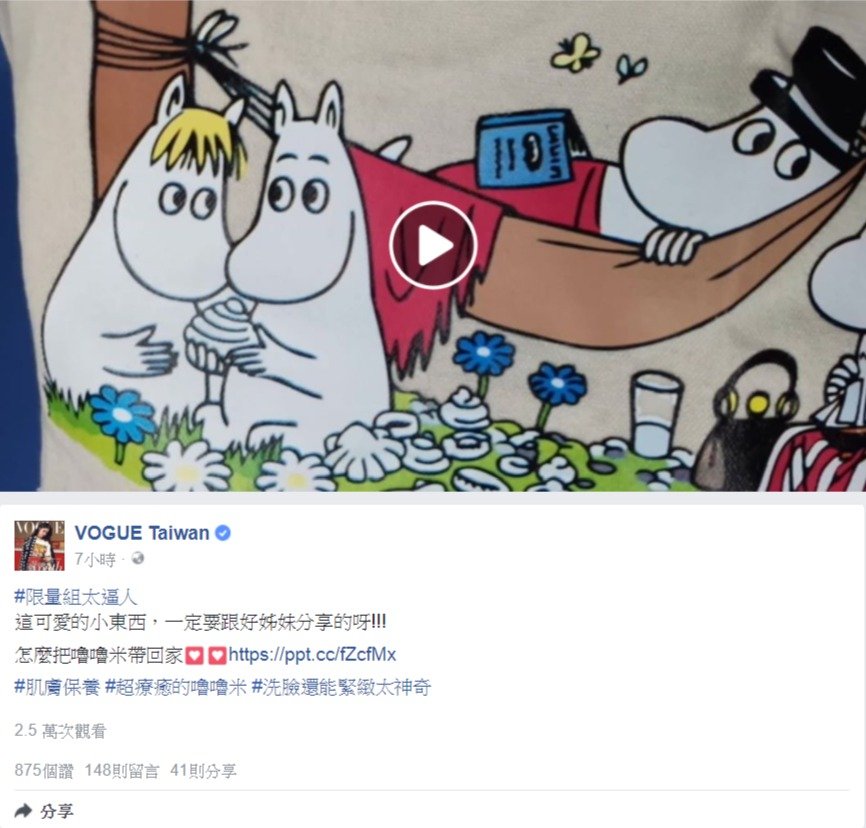Open hashtag #超療癒的嚕嚕米
This screenshot has width=866, height=828.
coord(175,687)
